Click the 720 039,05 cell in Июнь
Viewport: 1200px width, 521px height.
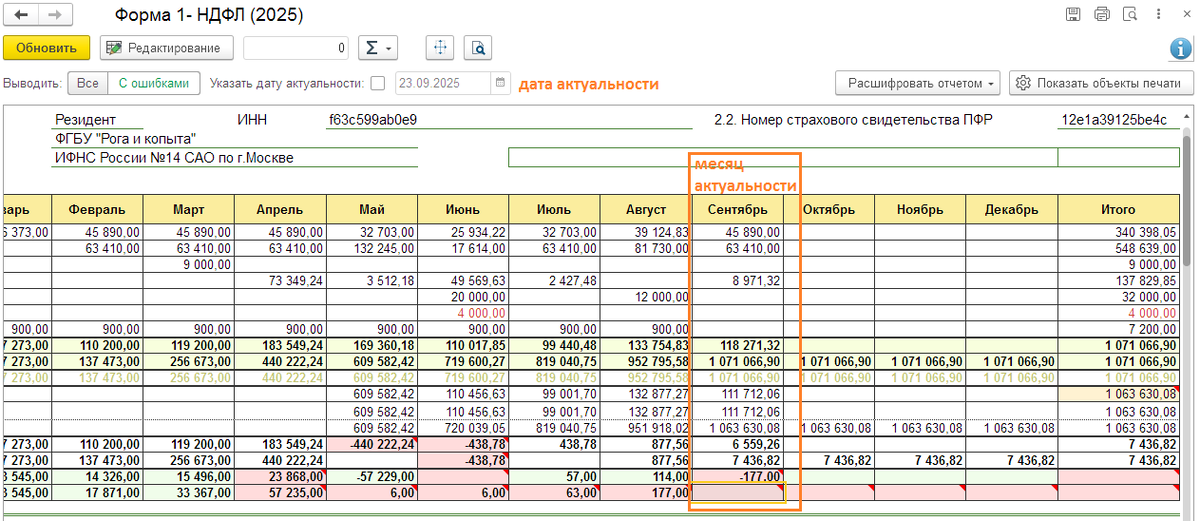click(463, 427)
